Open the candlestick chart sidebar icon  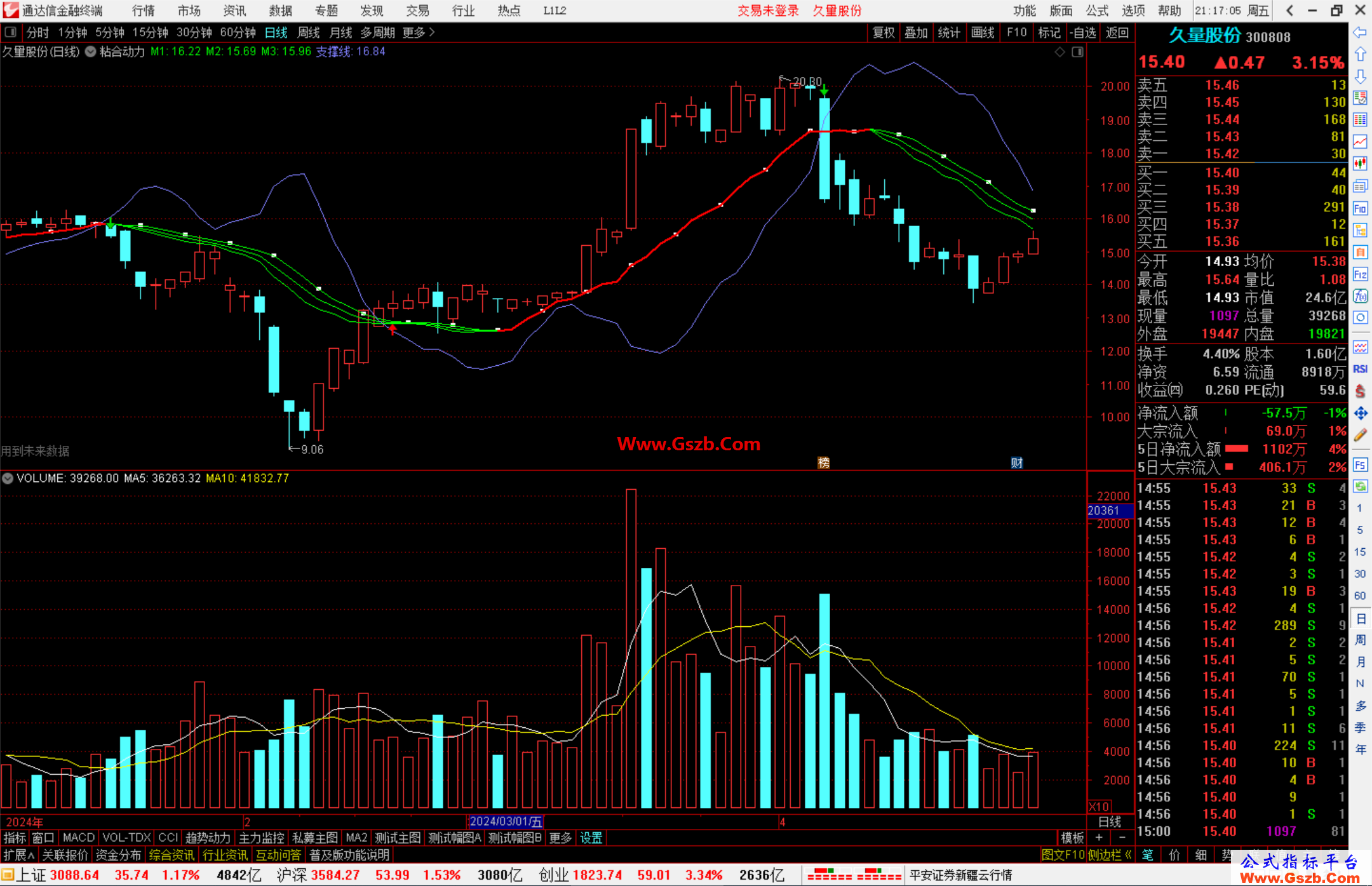pos(1360,164)
